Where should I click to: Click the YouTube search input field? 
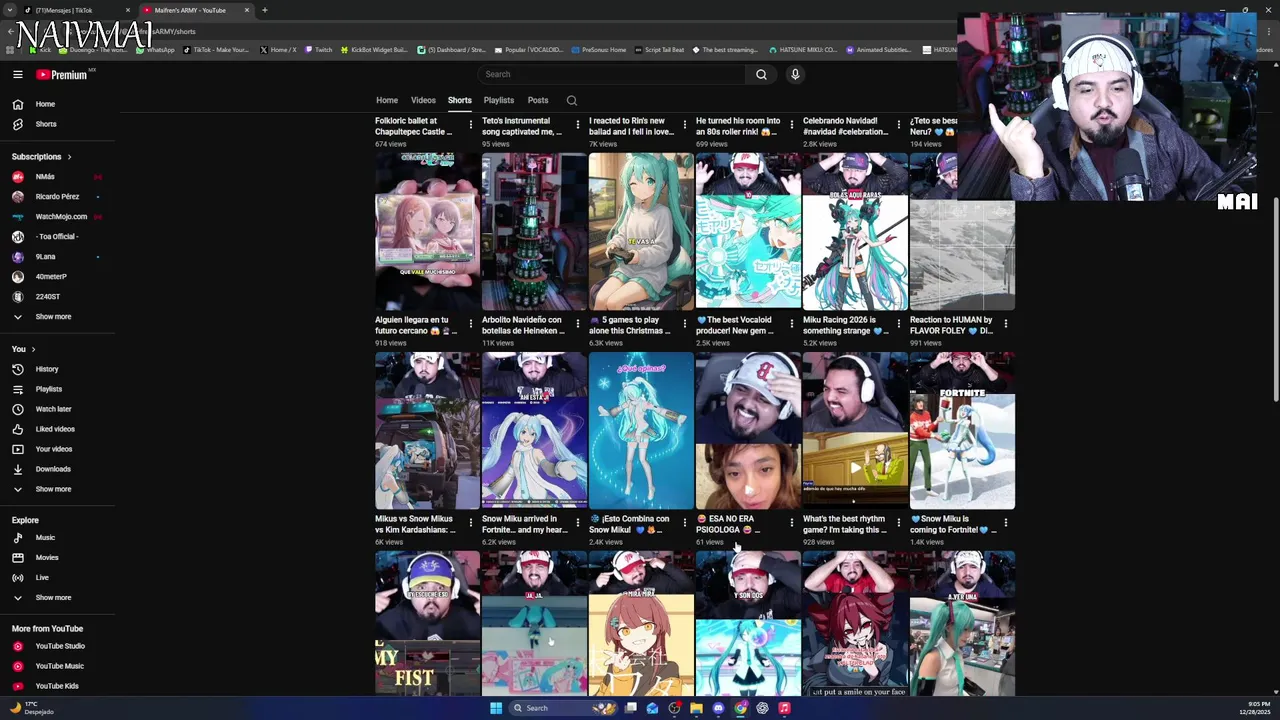point(612,74)
